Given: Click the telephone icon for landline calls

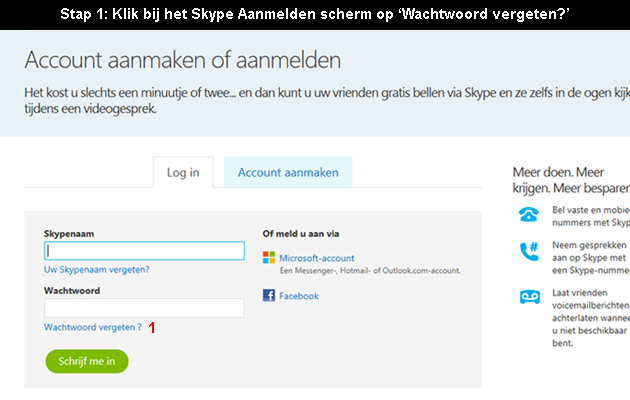Looking at the screenshot, I should click(528, 214).
